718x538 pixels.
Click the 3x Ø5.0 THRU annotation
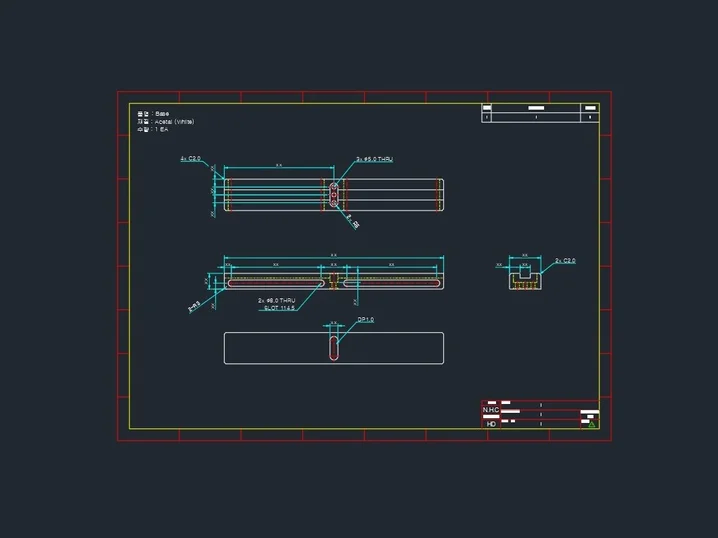coord(375,160)
